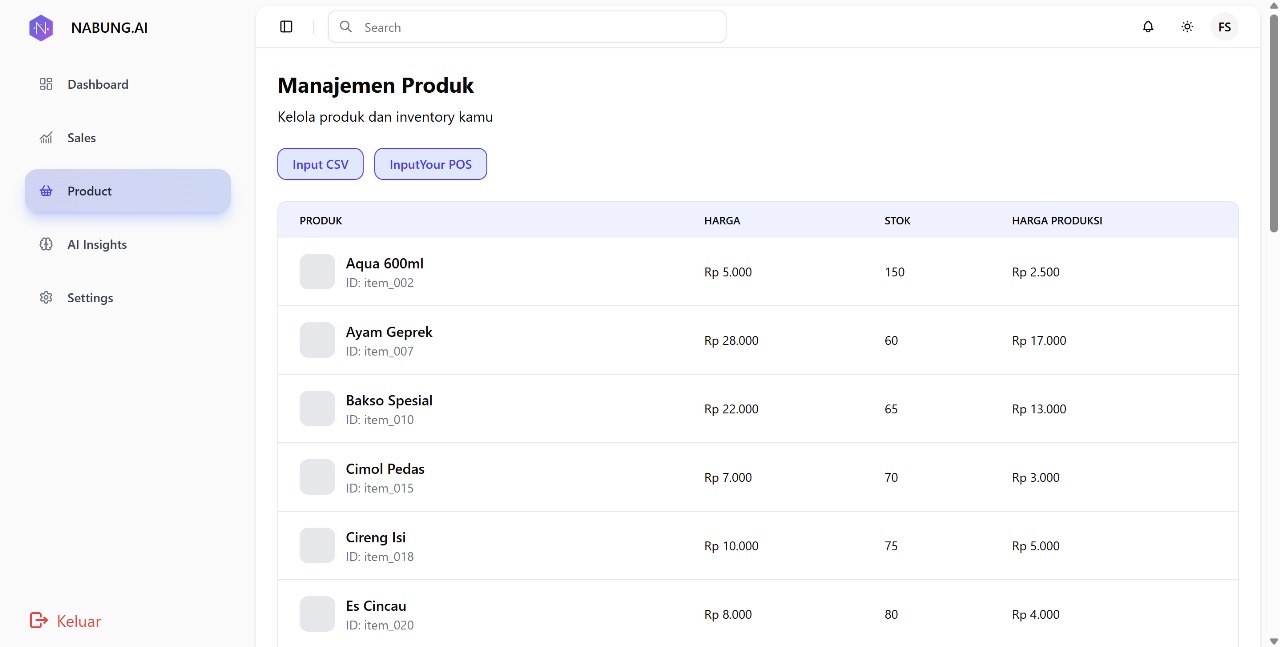Click the Dashboard grid icon
The image size is (1280, 647).
(x=46, y=84)
